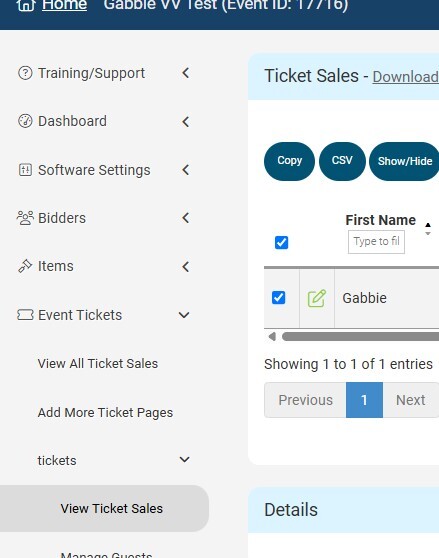
Task: Click the First Name column header
Action: click(381, 220)
